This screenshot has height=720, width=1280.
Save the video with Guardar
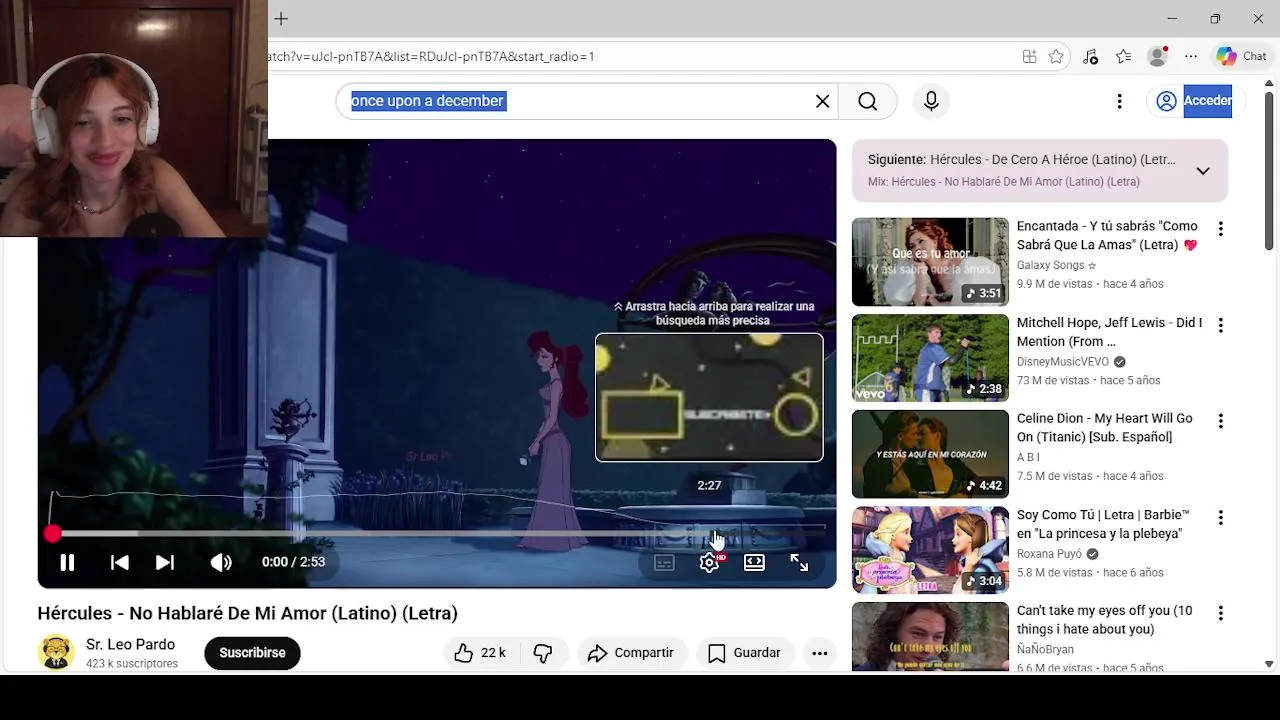point(745,653)
